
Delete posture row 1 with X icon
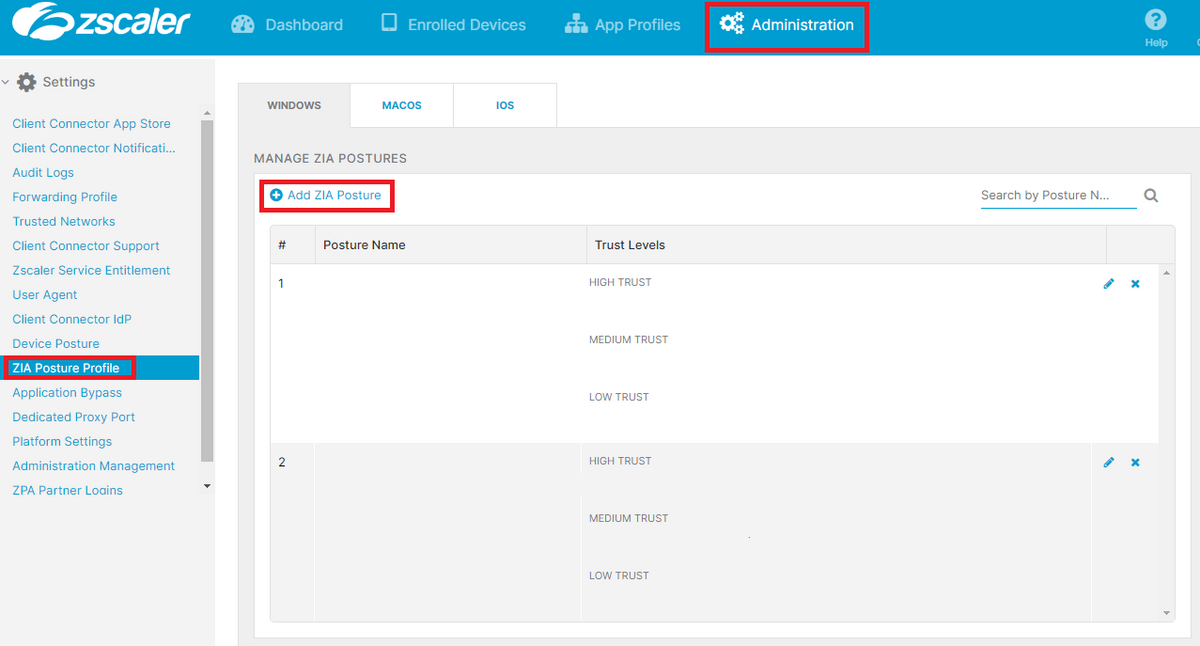pyautogui.click(x=1135, y=284)
